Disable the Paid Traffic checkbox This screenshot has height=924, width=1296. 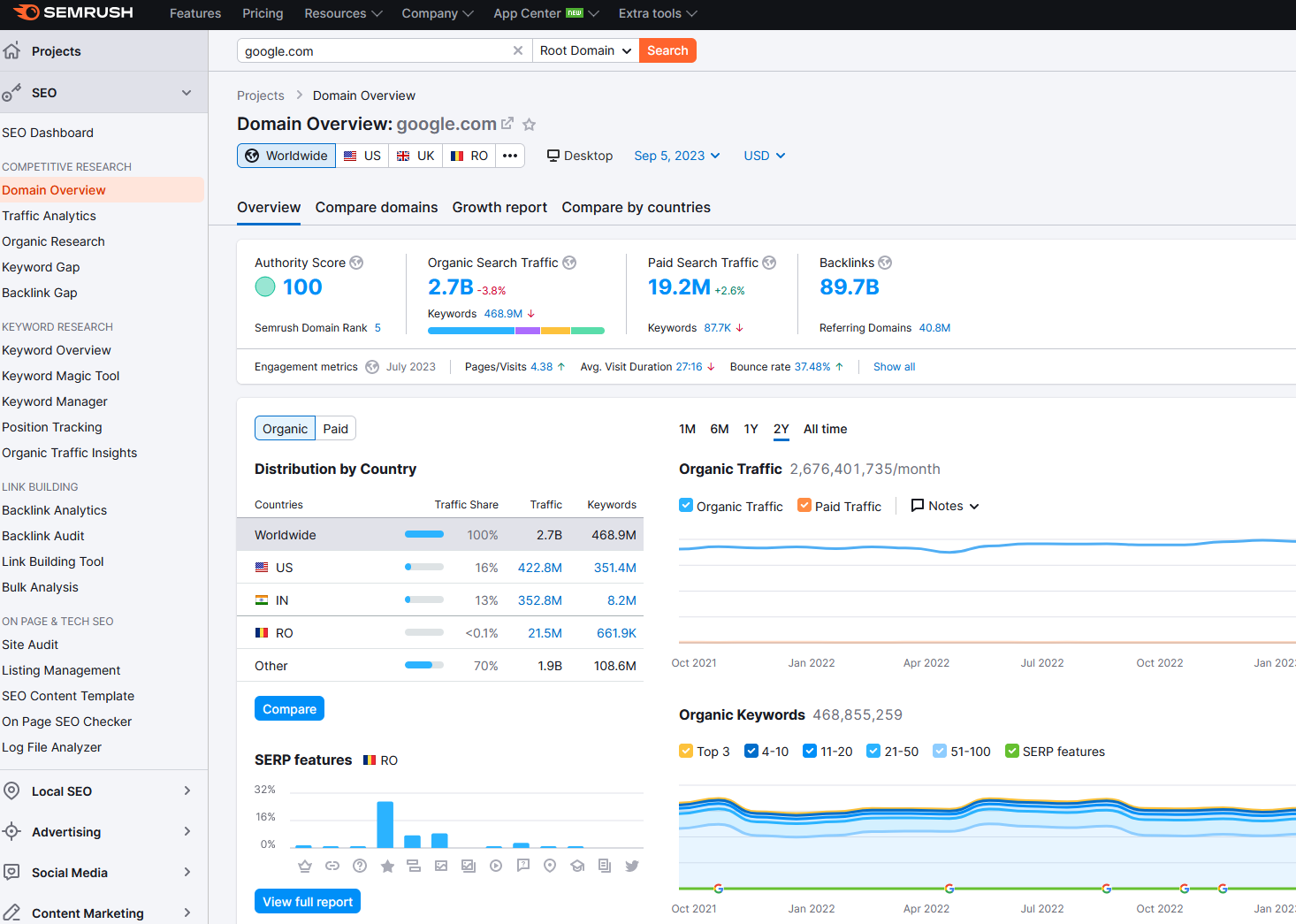(x=804, y=505)
